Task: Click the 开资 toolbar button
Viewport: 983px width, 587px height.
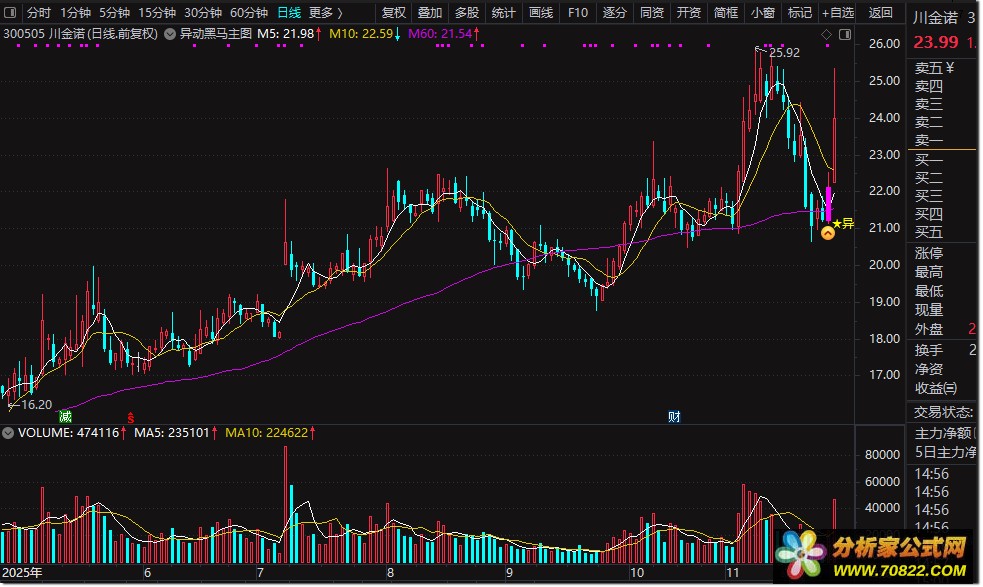Action: pyautogui.click(x=689, y=13)
